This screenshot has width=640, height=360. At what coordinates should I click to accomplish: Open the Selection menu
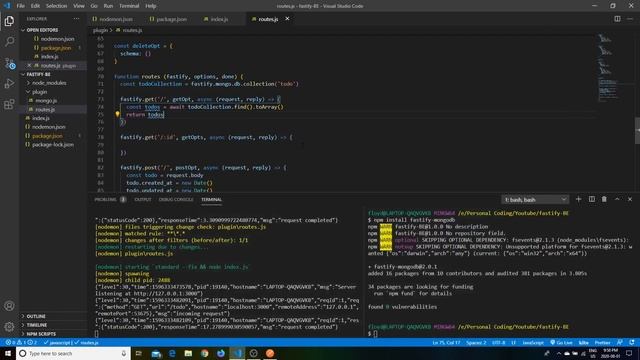pos(56,6)
